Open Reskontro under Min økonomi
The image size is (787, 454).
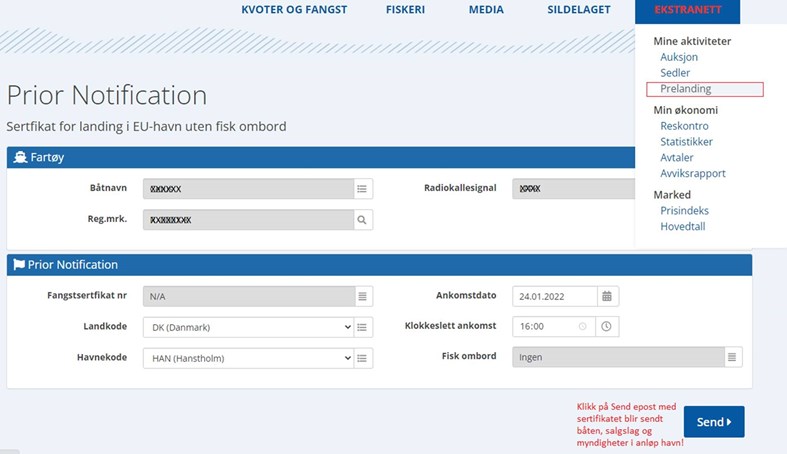point(684,126)
